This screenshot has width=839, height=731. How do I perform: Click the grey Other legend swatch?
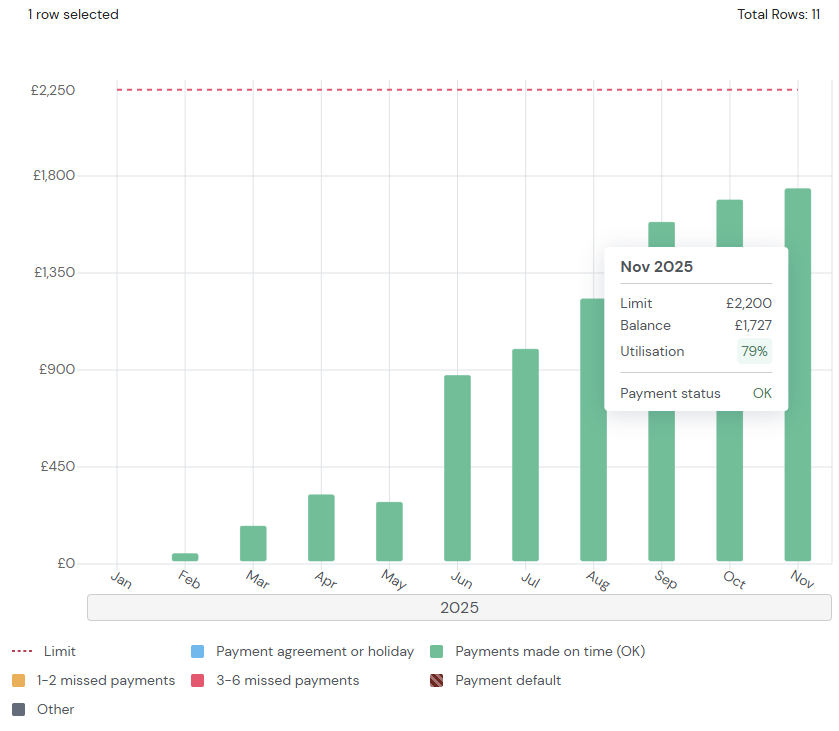pyautogui.click(x=18, y=710)
